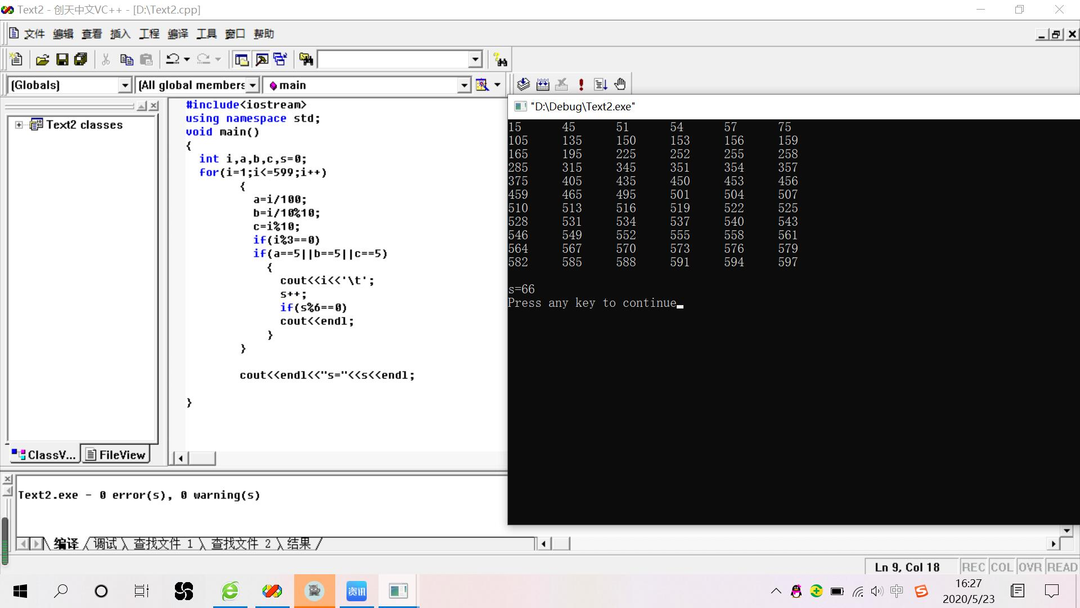Open the Undo history dropdown arrow
This screenshot has height=608, width=1080.
(187, 60)
